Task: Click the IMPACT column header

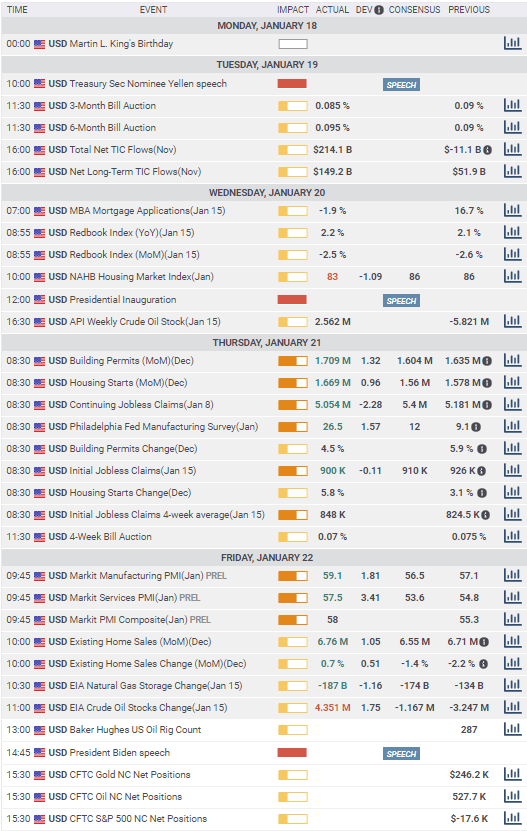Action: click(293, 10)
